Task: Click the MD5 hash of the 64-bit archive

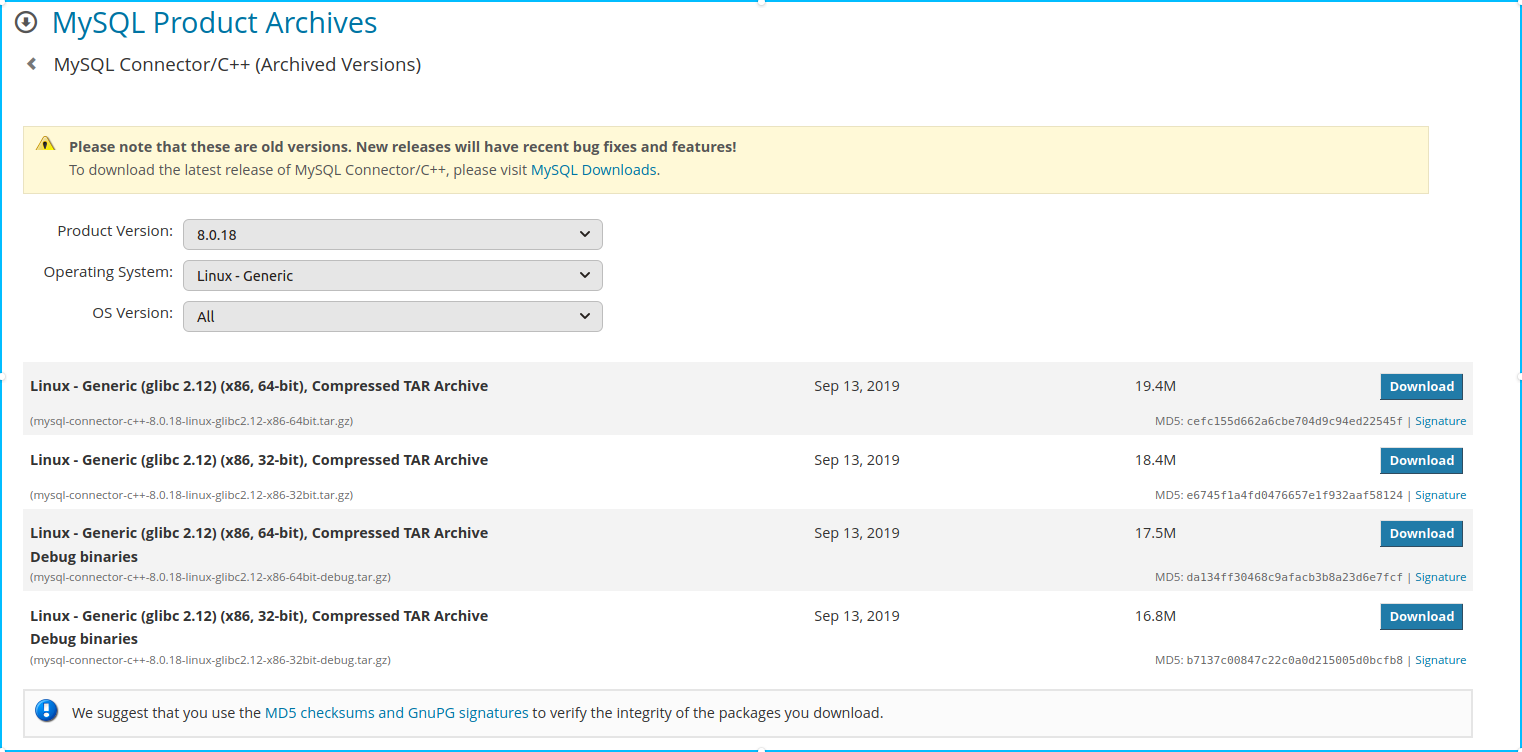Action: point(1294,421)
